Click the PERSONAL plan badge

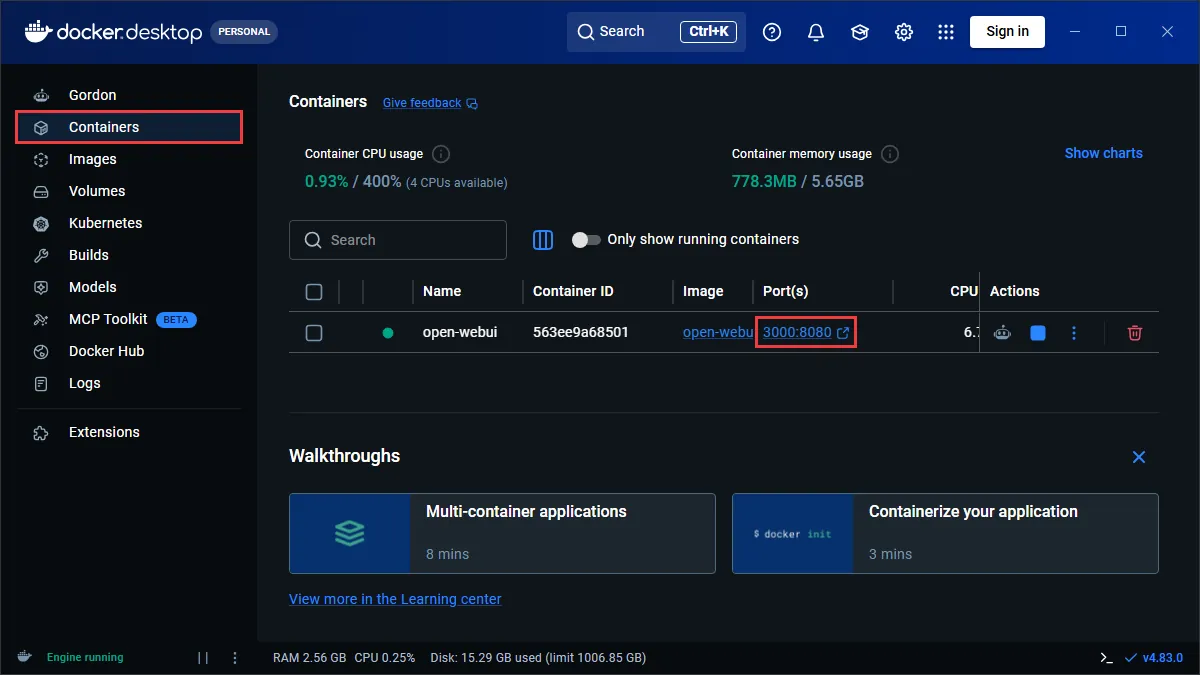(244, 31)
